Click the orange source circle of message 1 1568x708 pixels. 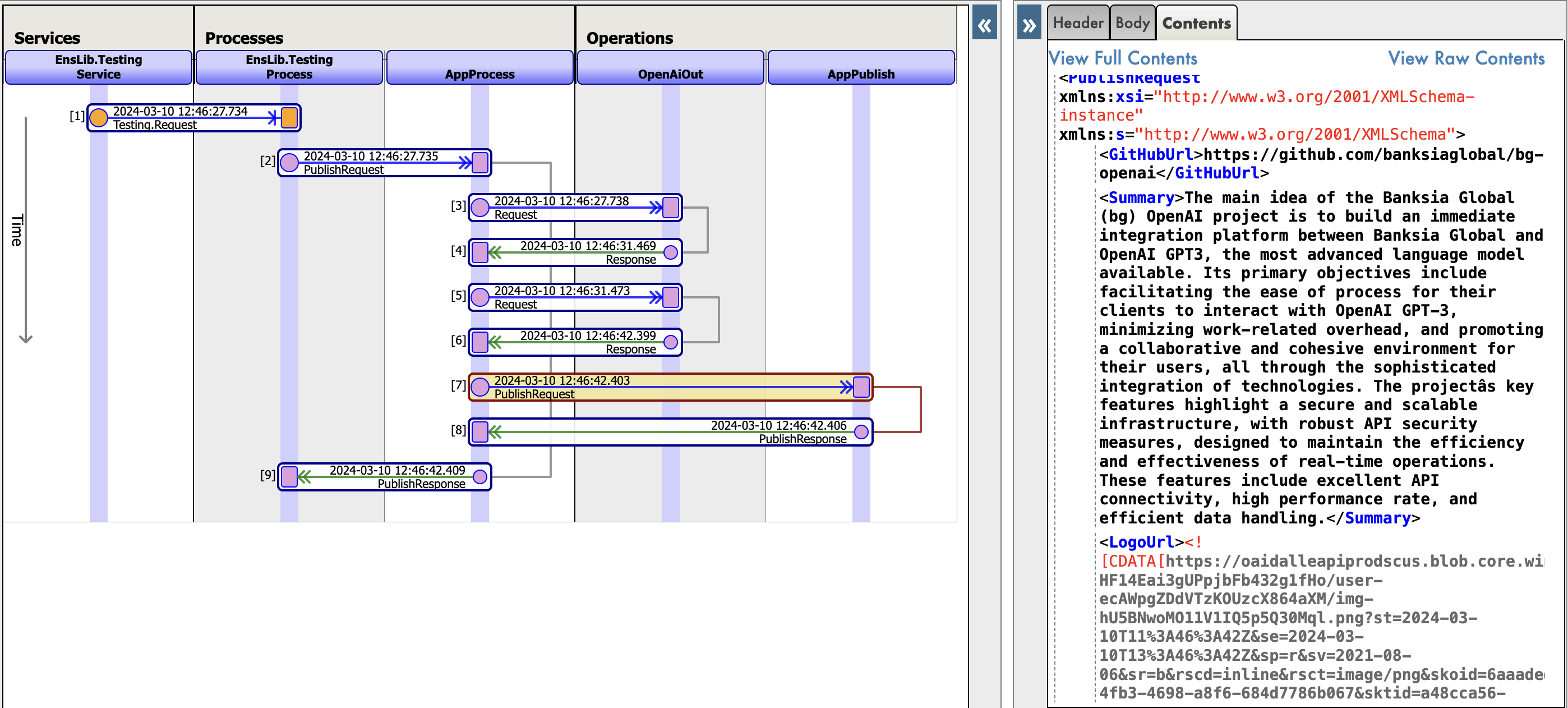(99, 117)
